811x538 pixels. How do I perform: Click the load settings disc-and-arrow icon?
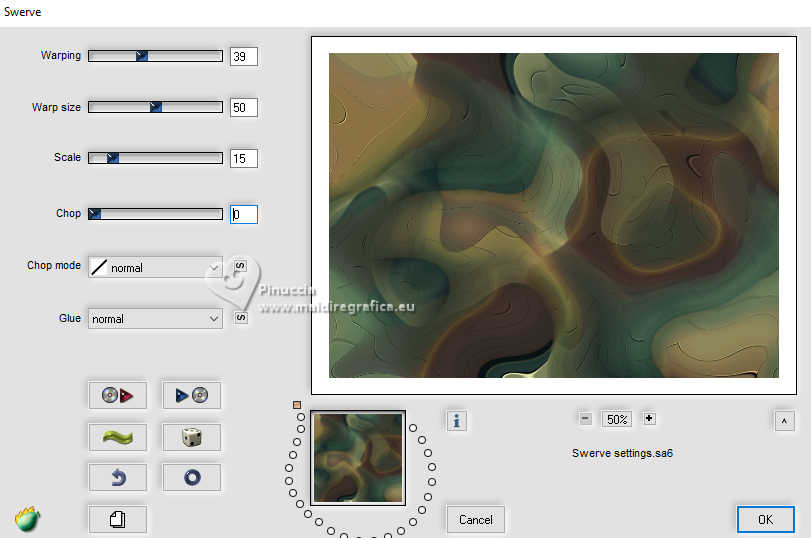pos(117,396)
